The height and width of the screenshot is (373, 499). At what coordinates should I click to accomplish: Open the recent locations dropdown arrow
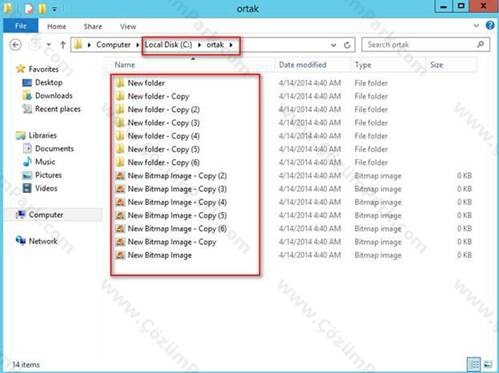click(49, 45)
